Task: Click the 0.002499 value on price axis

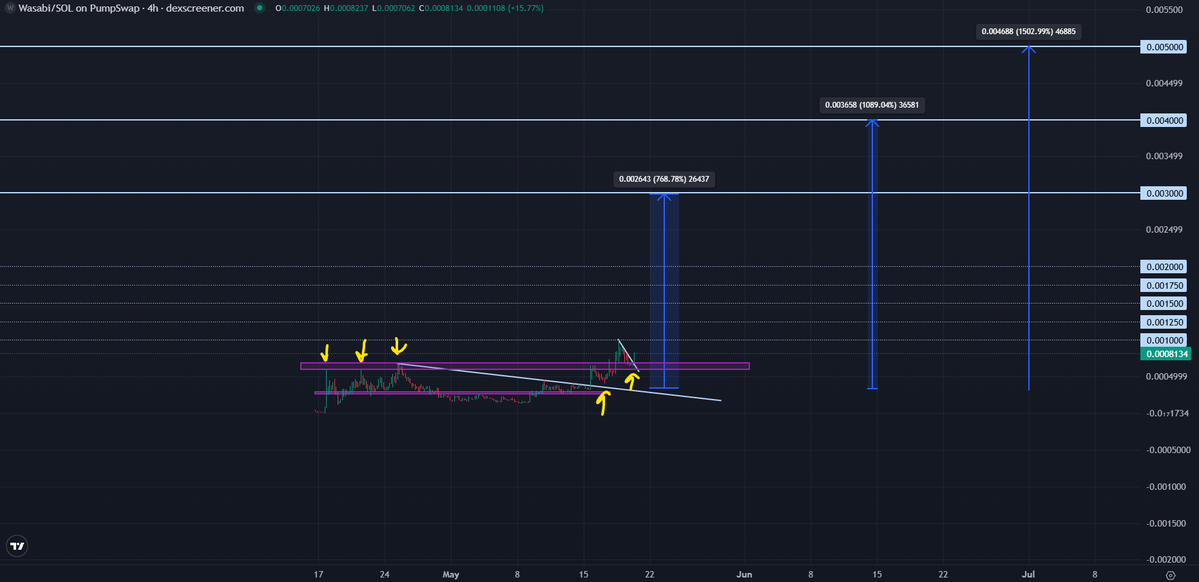Action: click(1165, 229)
